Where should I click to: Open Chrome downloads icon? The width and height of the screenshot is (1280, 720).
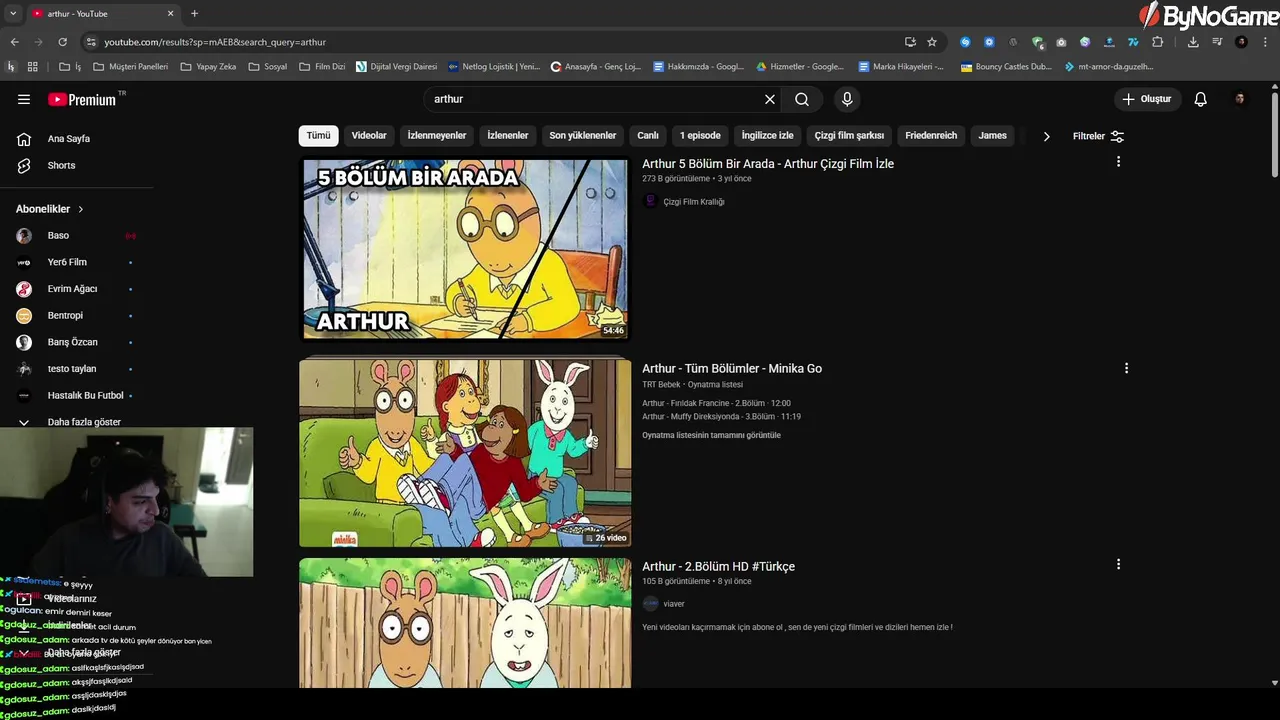(x=1193, y=42)
